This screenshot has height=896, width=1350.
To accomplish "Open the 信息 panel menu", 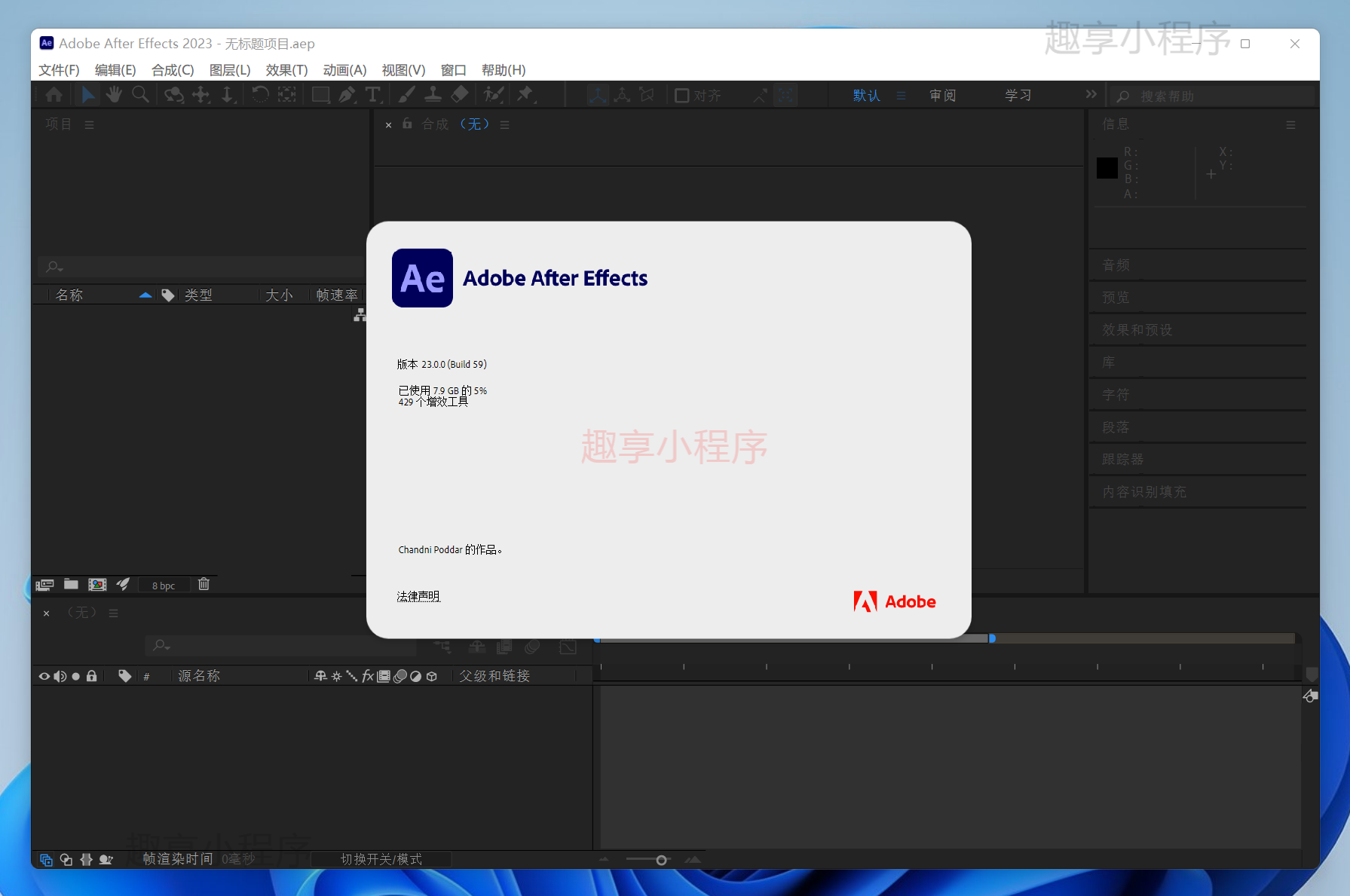I will click(x=1290, y=125).
